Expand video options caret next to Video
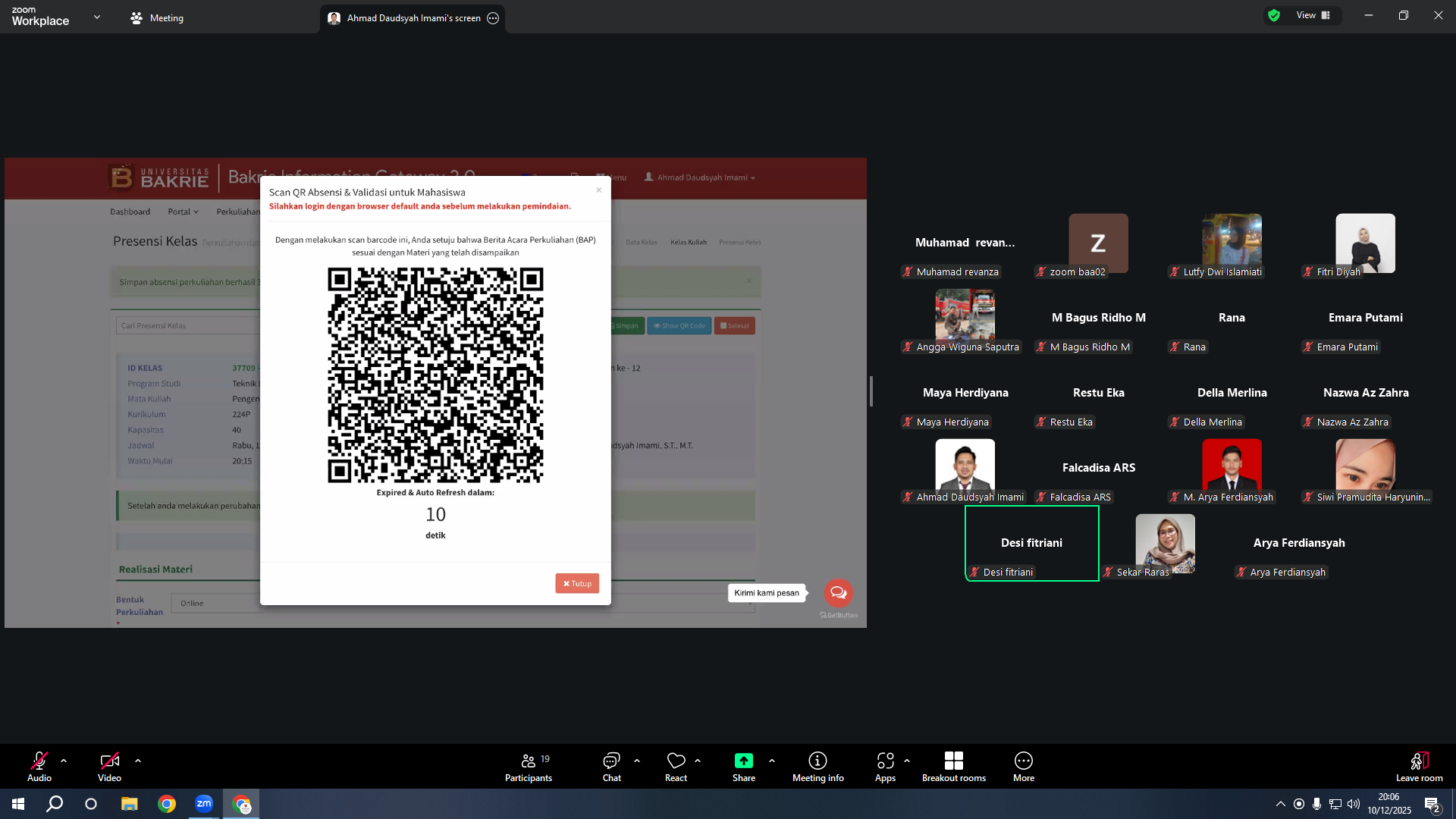This screenshot has height=819, width=1456. (x=138, y=761)
